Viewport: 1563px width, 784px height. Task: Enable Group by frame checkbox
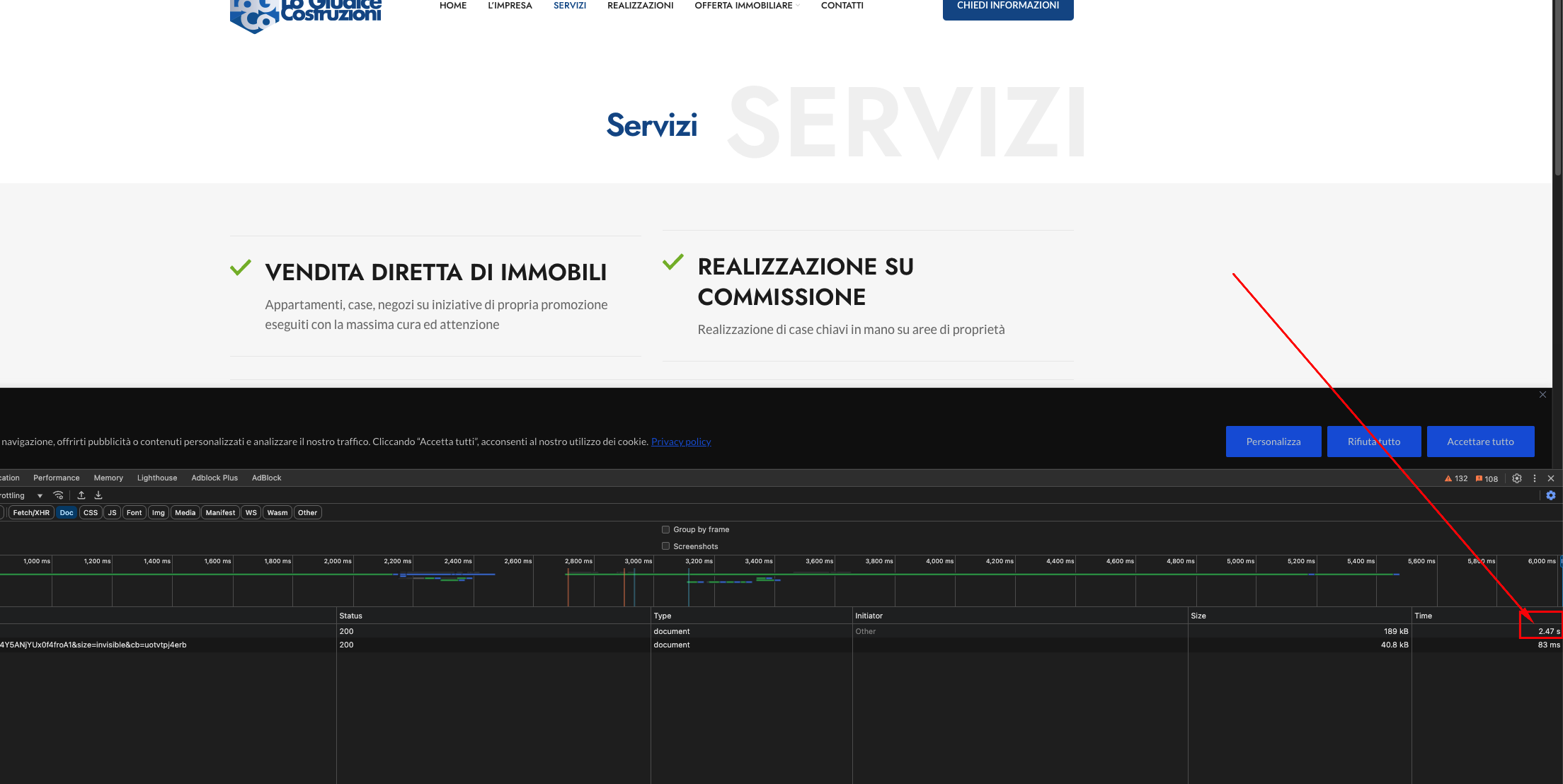[x=665, y=529]
